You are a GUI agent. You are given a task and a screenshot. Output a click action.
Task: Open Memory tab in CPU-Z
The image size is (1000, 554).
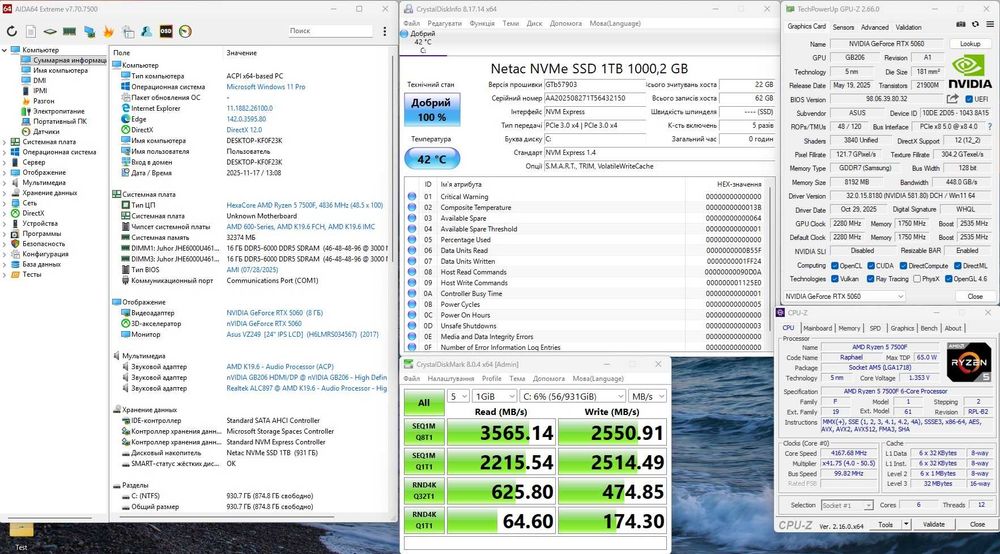coord(849,328)
